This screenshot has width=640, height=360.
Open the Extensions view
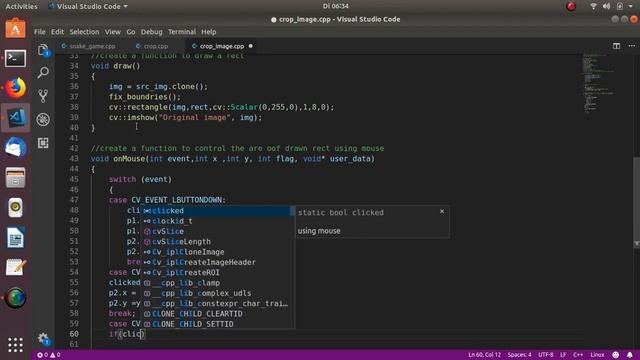click(x=43, y=143)
